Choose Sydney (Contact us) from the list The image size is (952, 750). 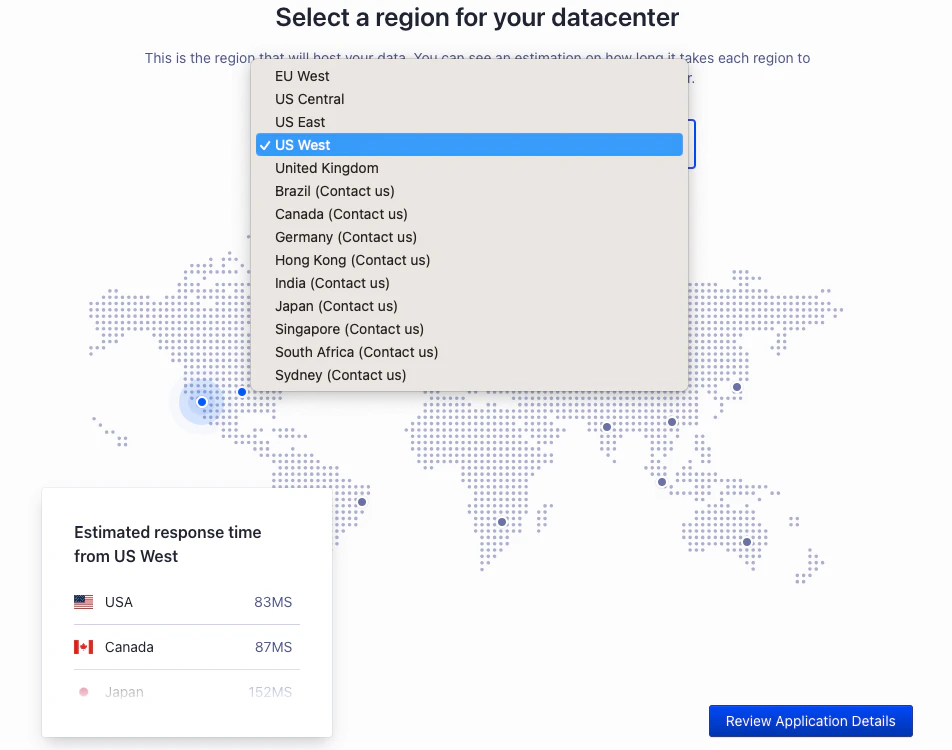(469, 375)
